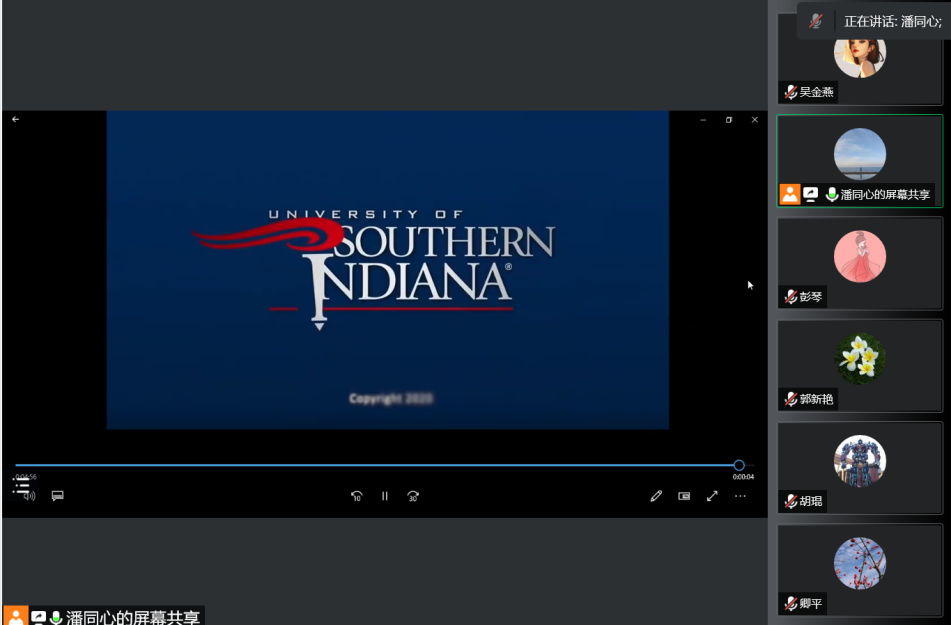Enter fullscreen with the expand arrows

[712, 496]
